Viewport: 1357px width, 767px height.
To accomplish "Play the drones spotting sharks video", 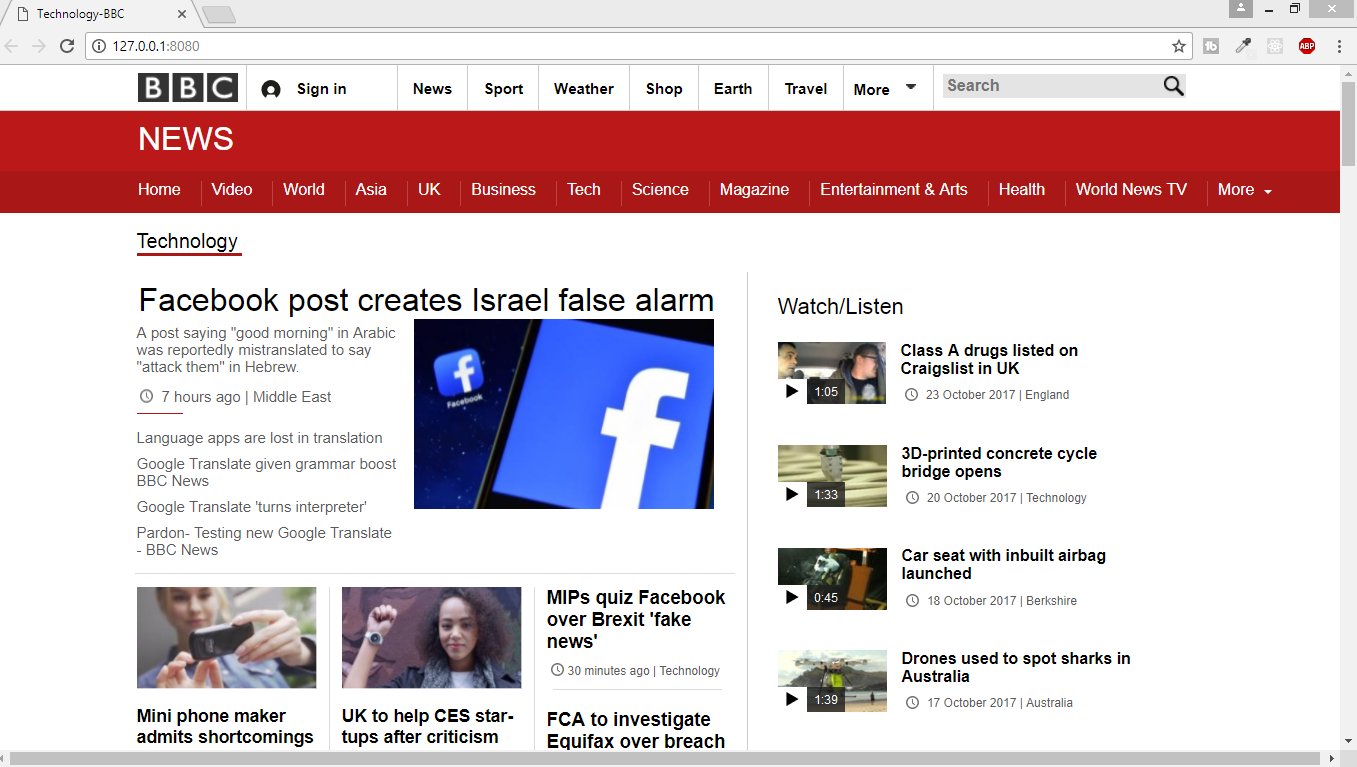I will pyautogui.click(x=792, y=699).
